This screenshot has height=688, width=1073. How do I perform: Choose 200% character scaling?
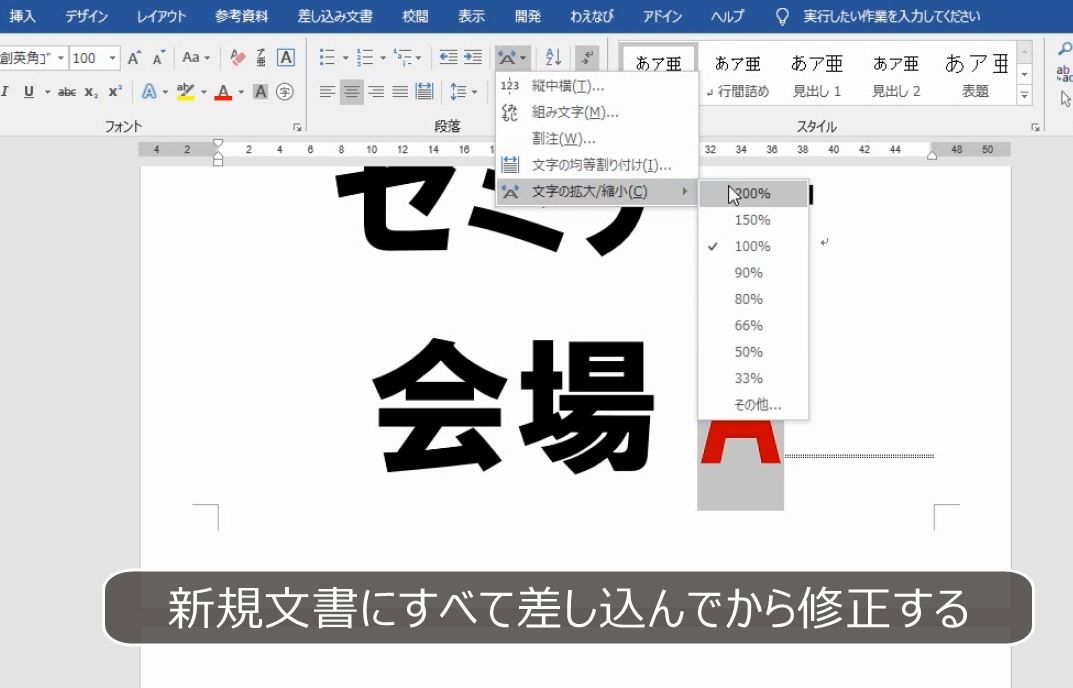coord(757,194)
